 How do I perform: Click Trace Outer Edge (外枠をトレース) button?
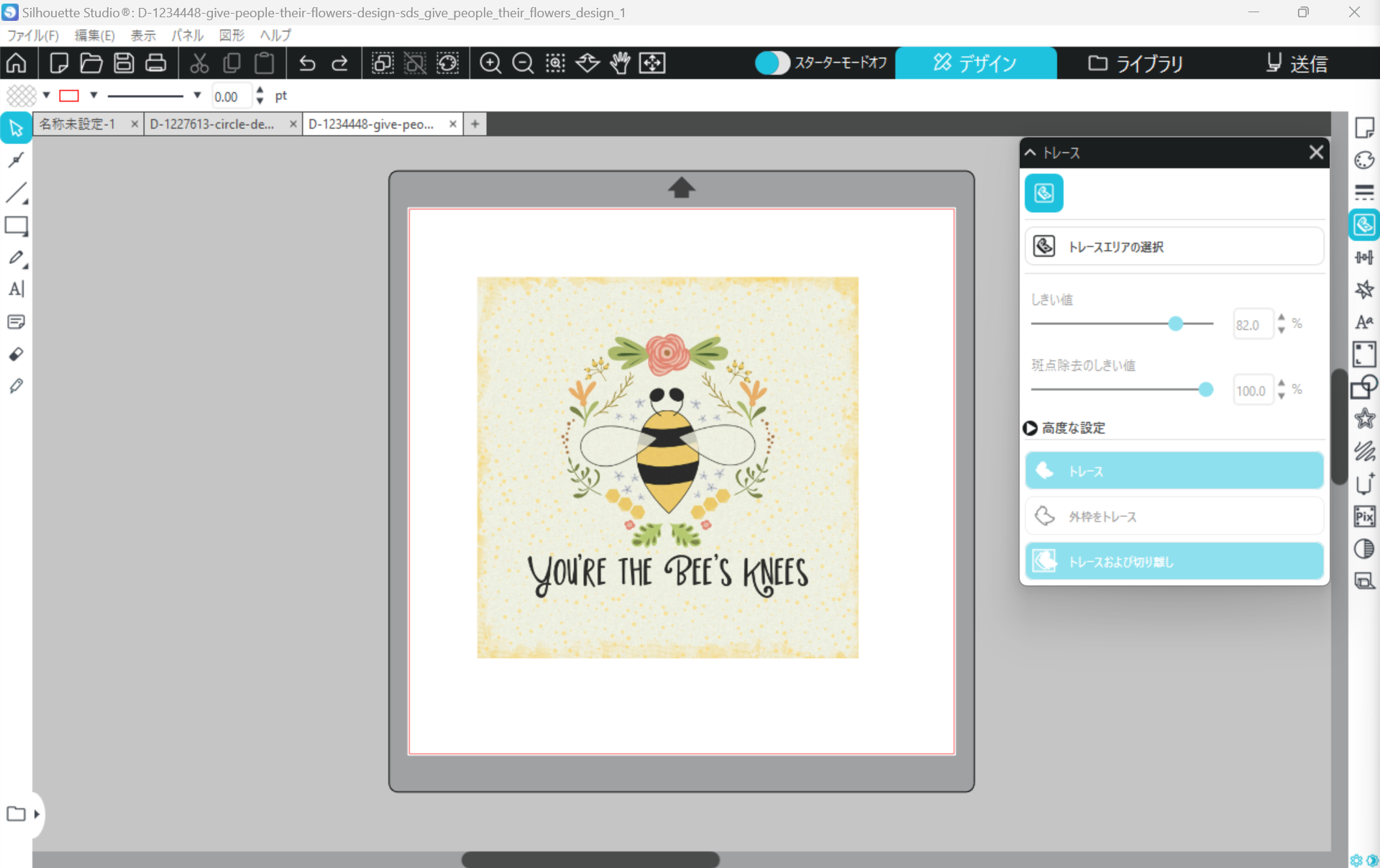coord(1174,516)
